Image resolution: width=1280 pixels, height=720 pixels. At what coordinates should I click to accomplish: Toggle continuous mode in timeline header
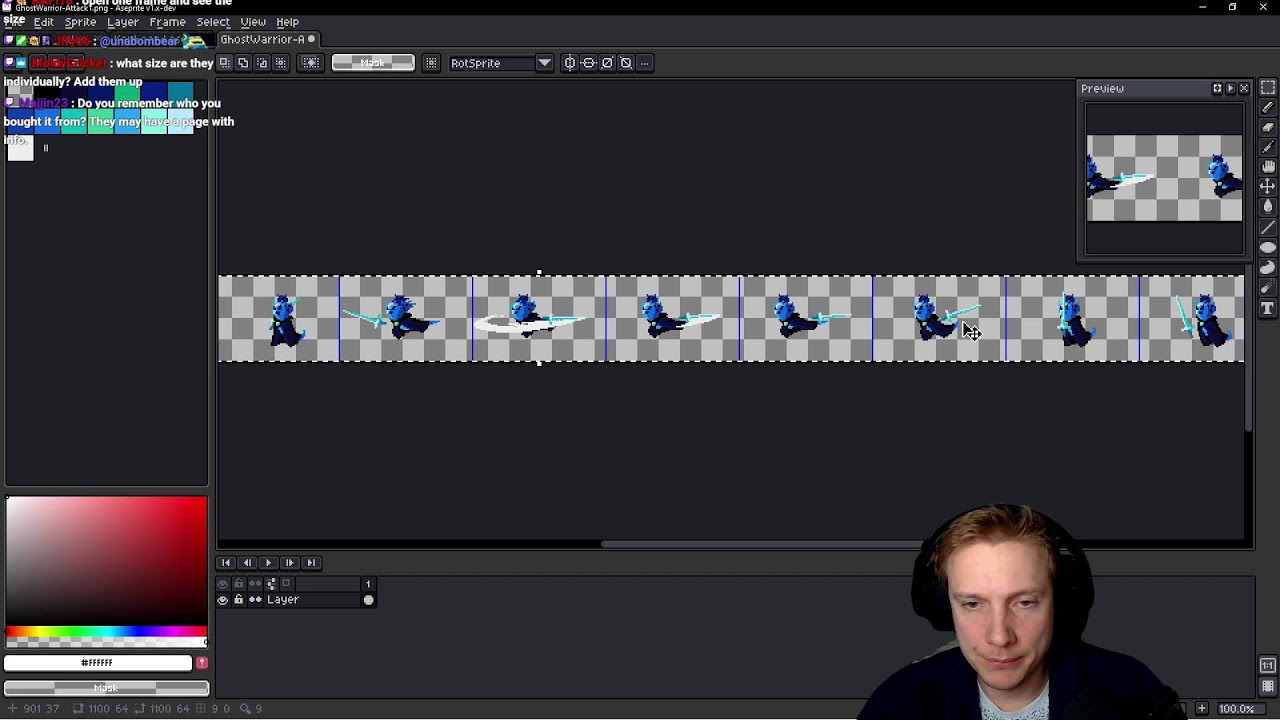point(255,584)
